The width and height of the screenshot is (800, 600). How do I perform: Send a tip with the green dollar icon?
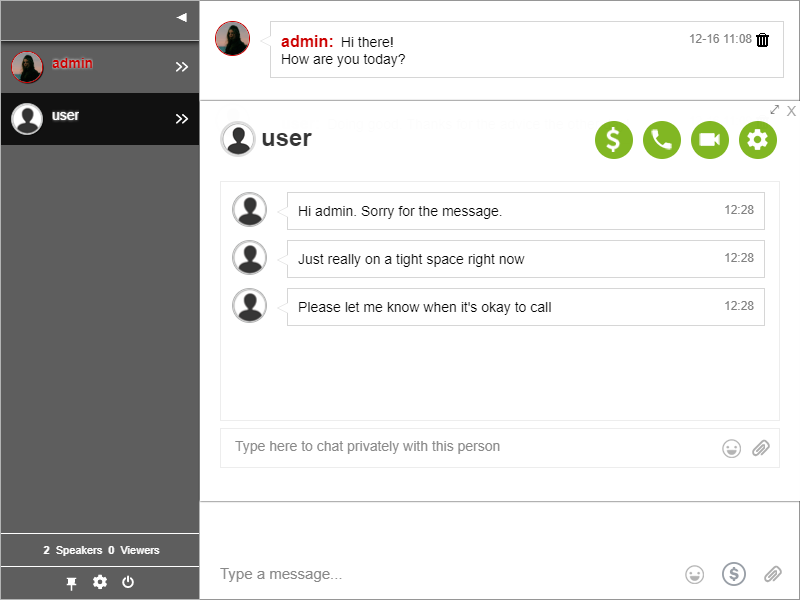coord(613,140)
